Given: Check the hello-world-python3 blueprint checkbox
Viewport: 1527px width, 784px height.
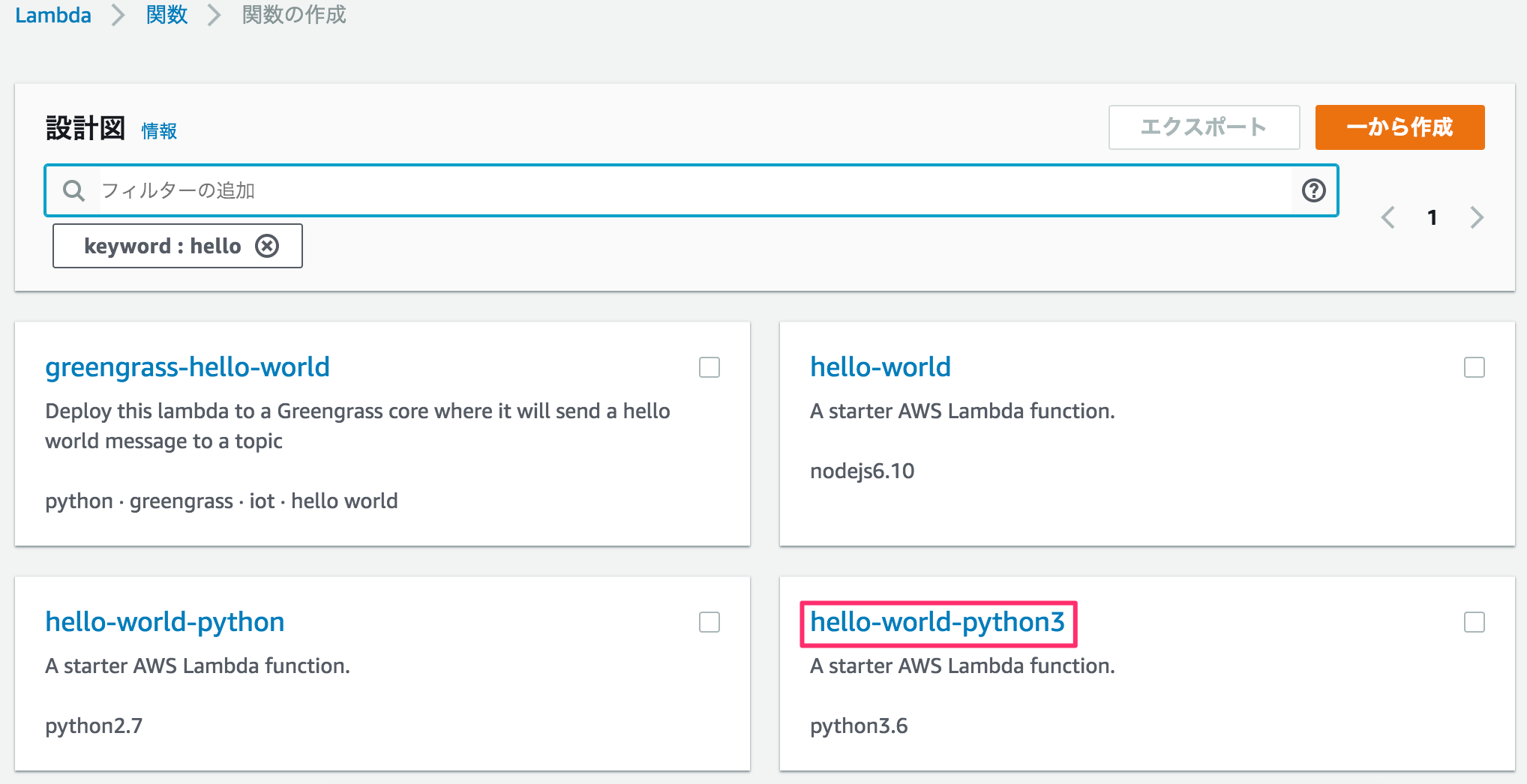Looking at the screenshot, I should (x=1474, y=622).
